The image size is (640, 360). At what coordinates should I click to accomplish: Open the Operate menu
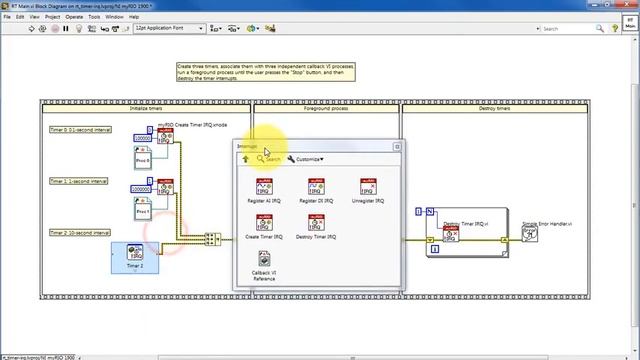[74, 17]
